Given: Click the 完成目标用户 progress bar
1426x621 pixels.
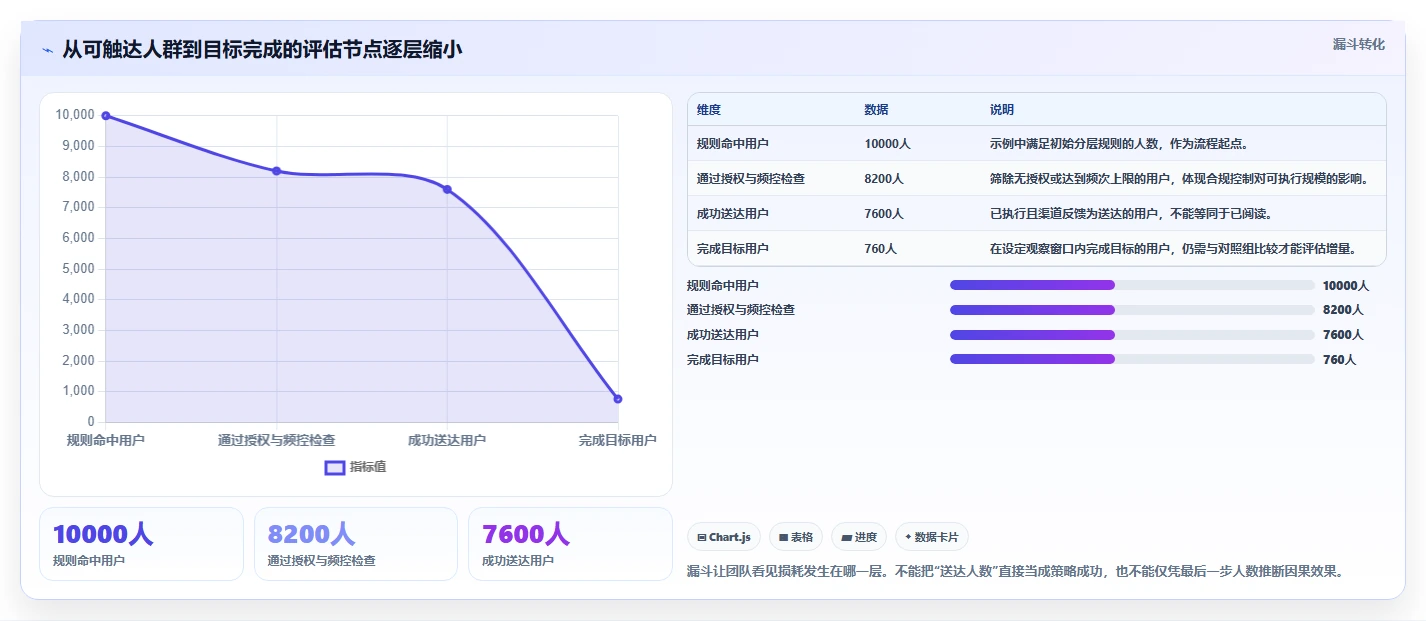Looking at the screenshot, I should [x=1132, y=359].
